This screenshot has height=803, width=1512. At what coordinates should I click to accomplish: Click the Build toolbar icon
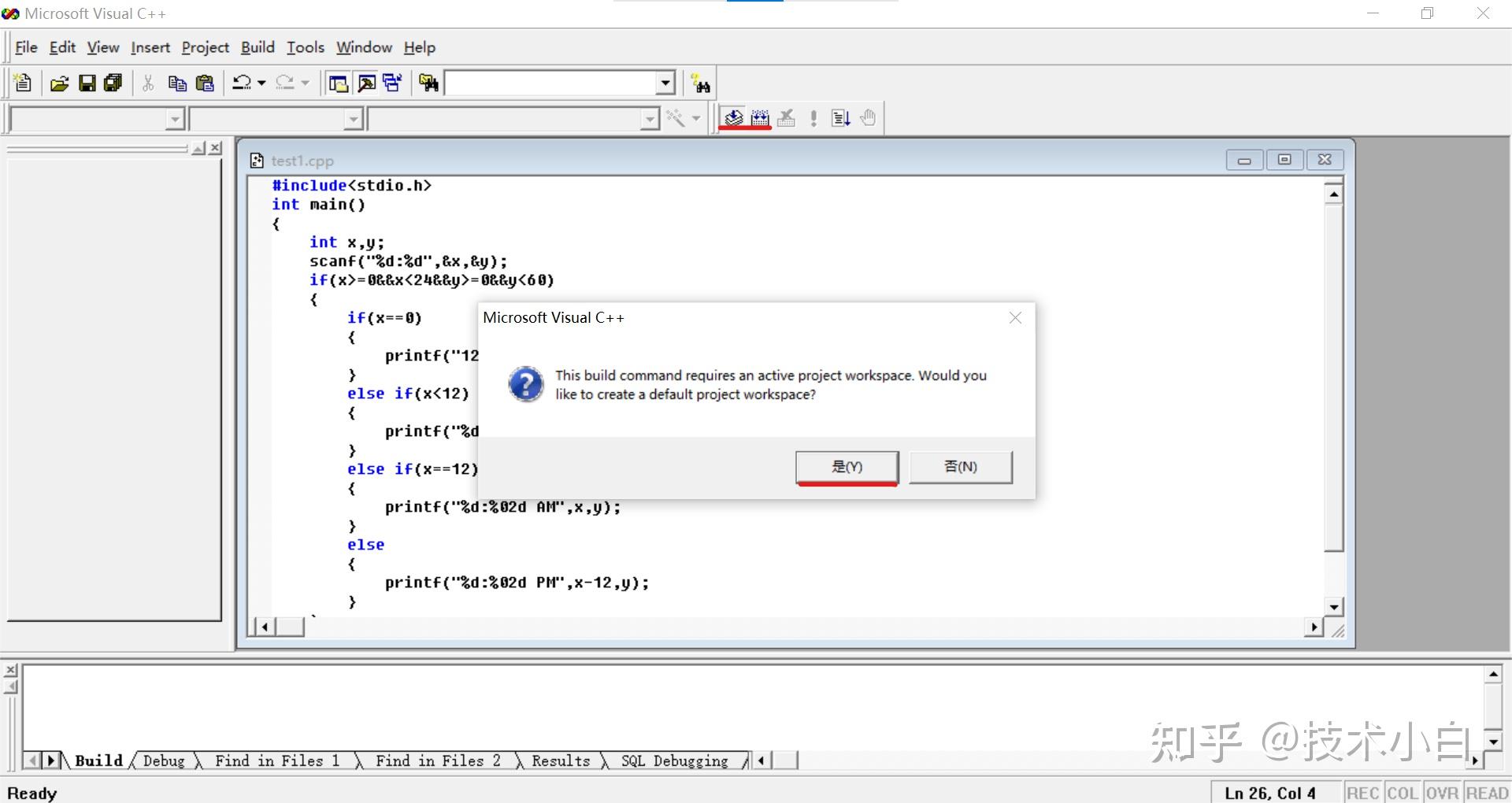click(x=758, y=117)
